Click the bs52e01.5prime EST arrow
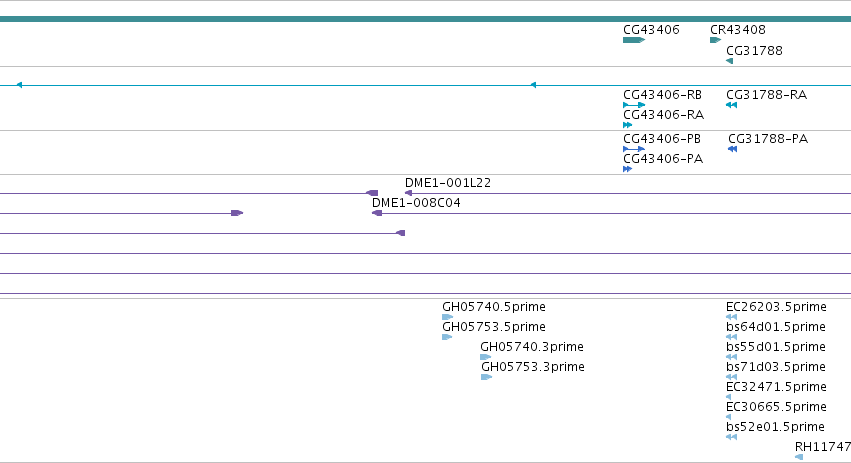 click(731, 437)
